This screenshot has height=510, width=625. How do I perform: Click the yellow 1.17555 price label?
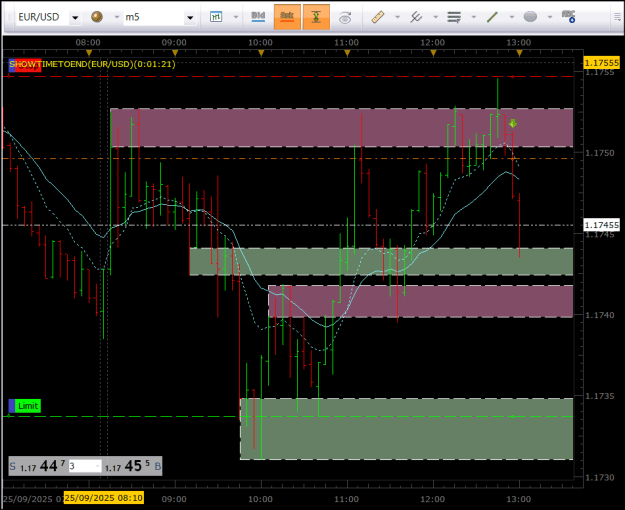(x=601, y=63)
